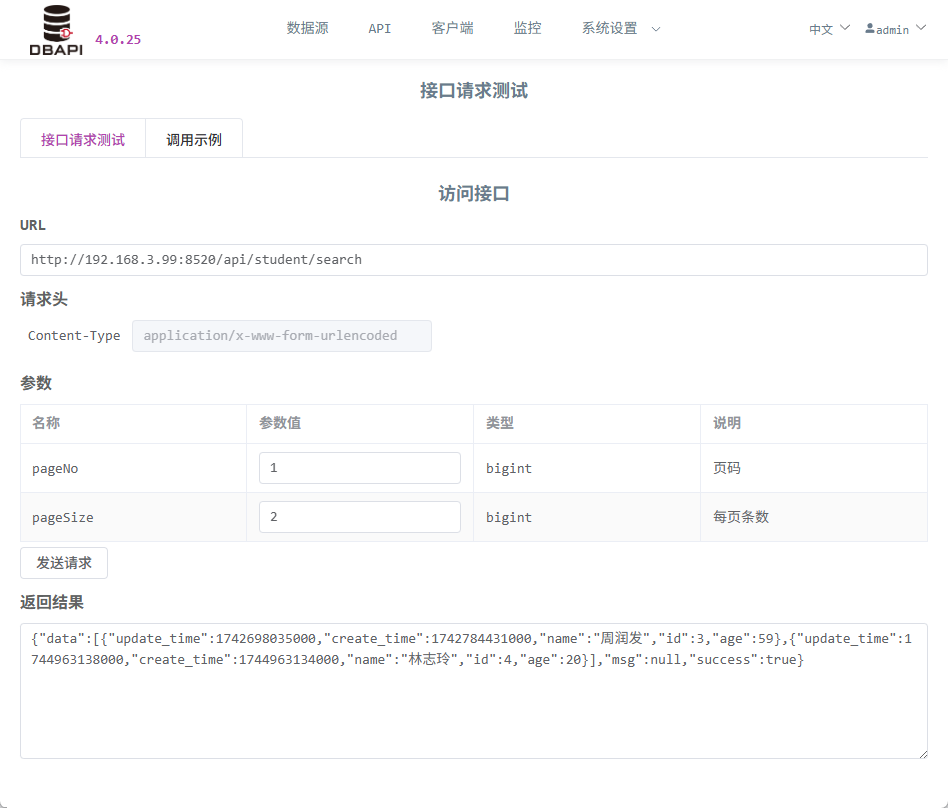Go to the 客户端 menu
This screenshot has height=808, width=948.
(x=452, y=28)
